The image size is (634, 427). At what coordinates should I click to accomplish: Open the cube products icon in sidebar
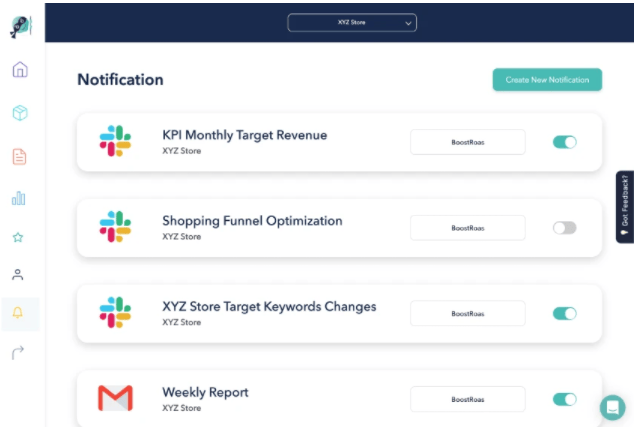click(x=19, y=113)
